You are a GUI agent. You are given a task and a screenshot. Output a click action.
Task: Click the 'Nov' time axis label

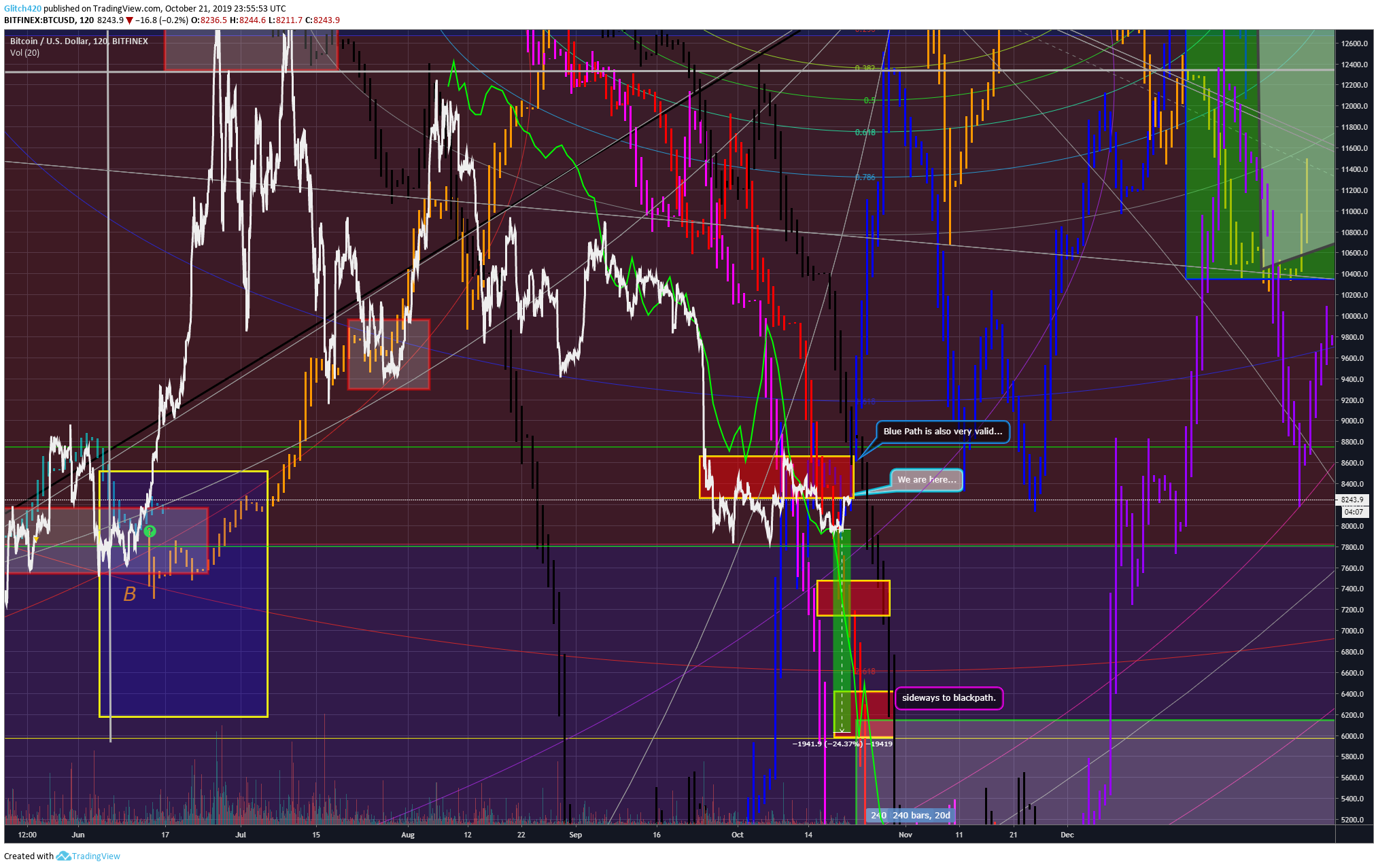pyautogui.click(x=906, y=835)
